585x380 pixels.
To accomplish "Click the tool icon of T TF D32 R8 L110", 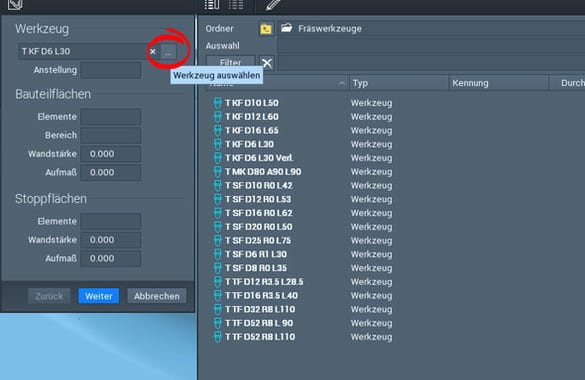I will (218, 310).
